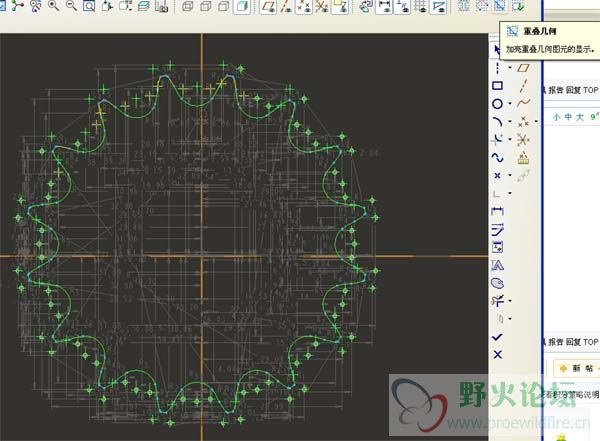Accept the sketch with the checkmark
This screenshot has height=441, width=600.
tap(497, 337)
